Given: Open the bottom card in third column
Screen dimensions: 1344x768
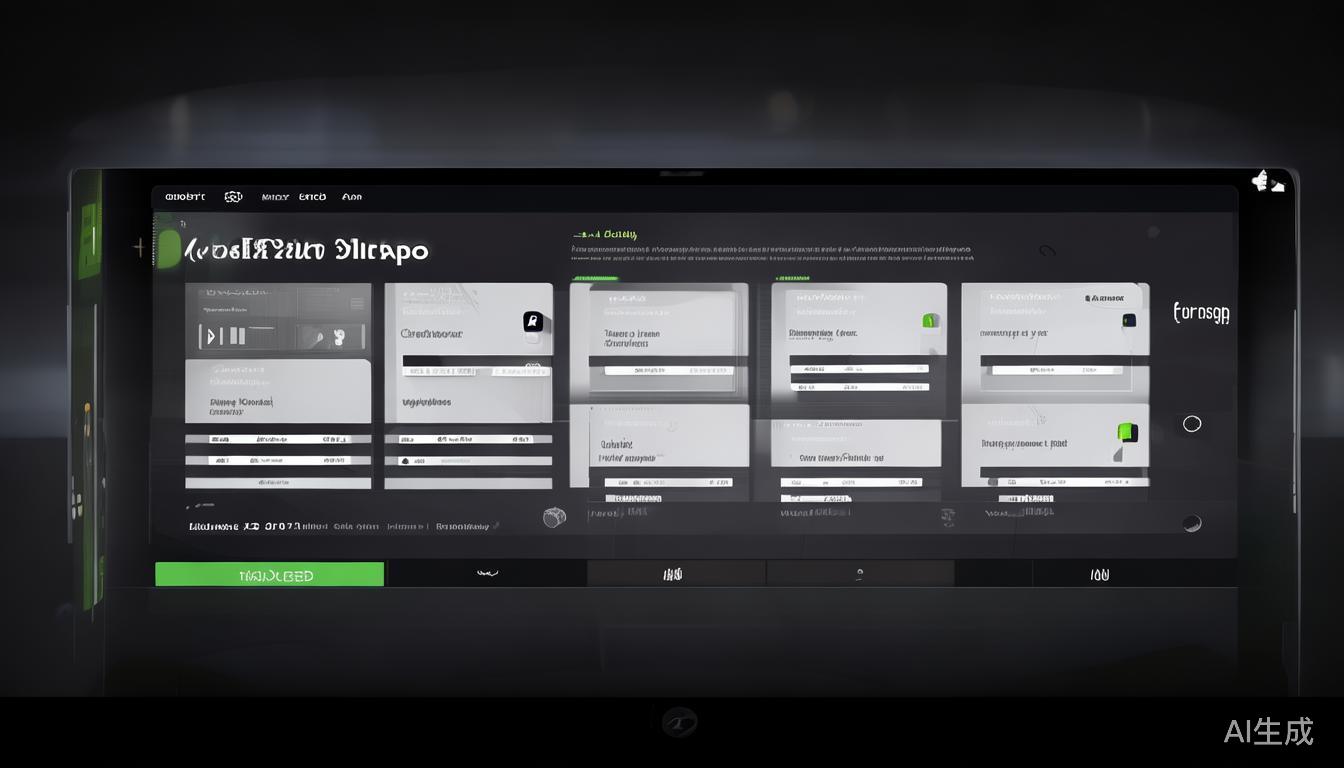Looking at the screenshot, I should coord(659,447).
